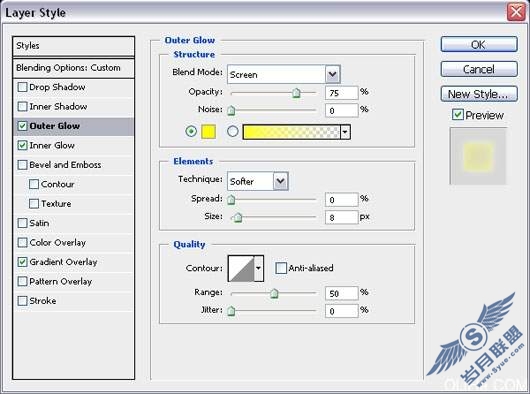
Task: Click the style preview thumbnail
Action: [x=478, y=156]
